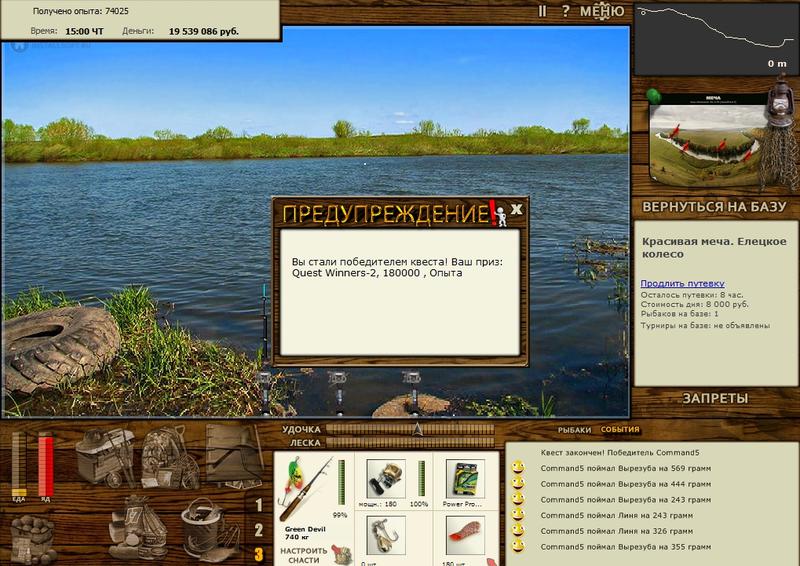Open help with the question mark icon

(565, 11)
